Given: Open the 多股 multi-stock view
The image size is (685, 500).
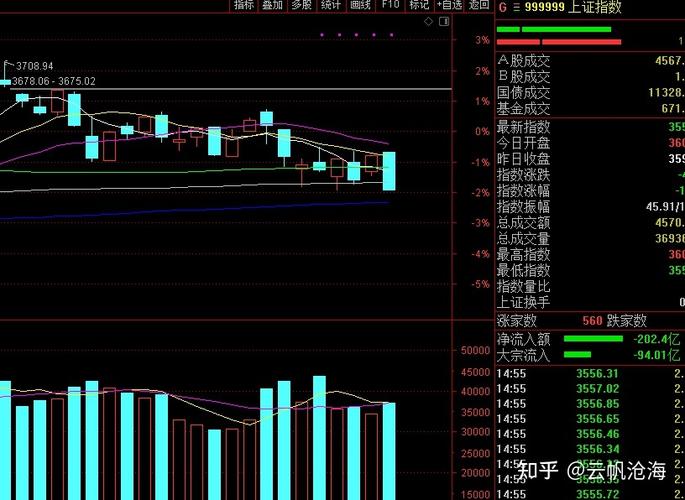Looking at the screenshot, I should [x=302, y=5].
